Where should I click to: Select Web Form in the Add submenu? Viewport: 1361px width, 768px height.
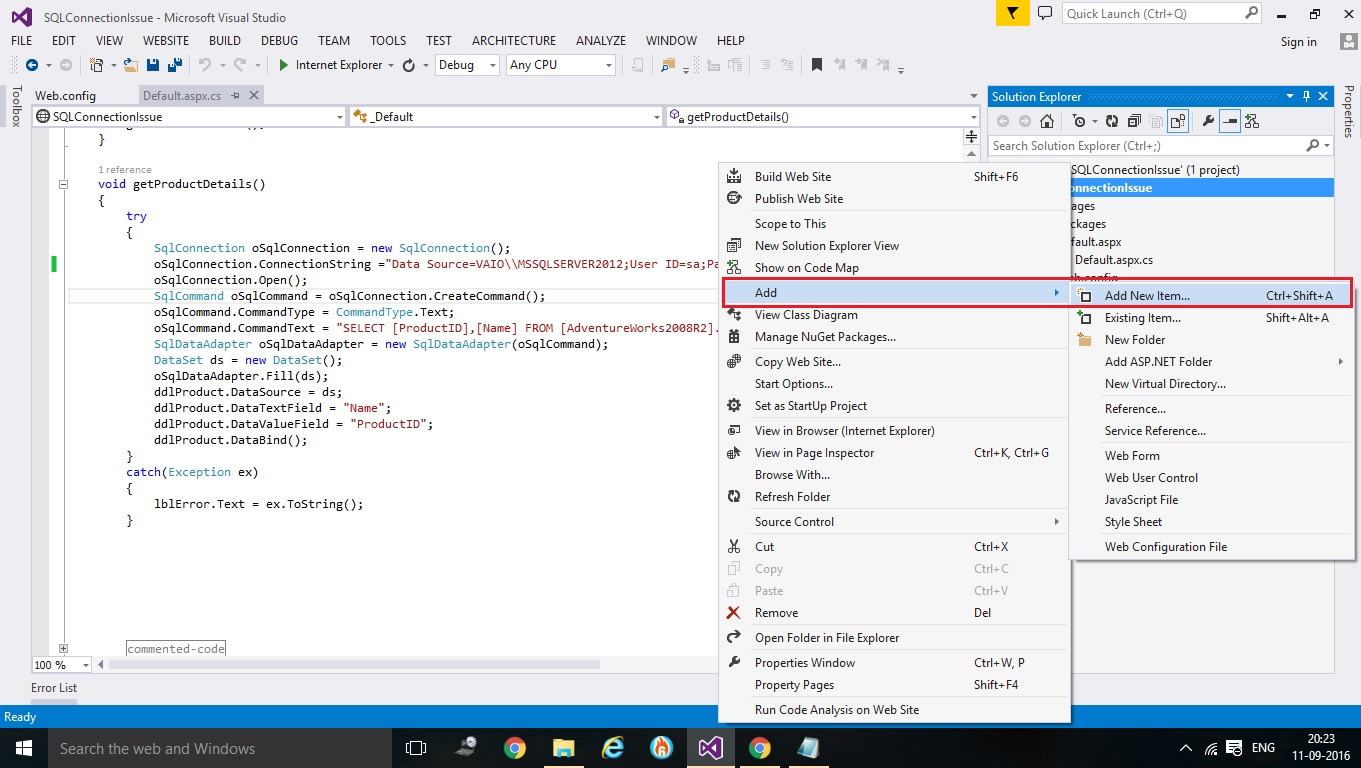pos(1211,456)
